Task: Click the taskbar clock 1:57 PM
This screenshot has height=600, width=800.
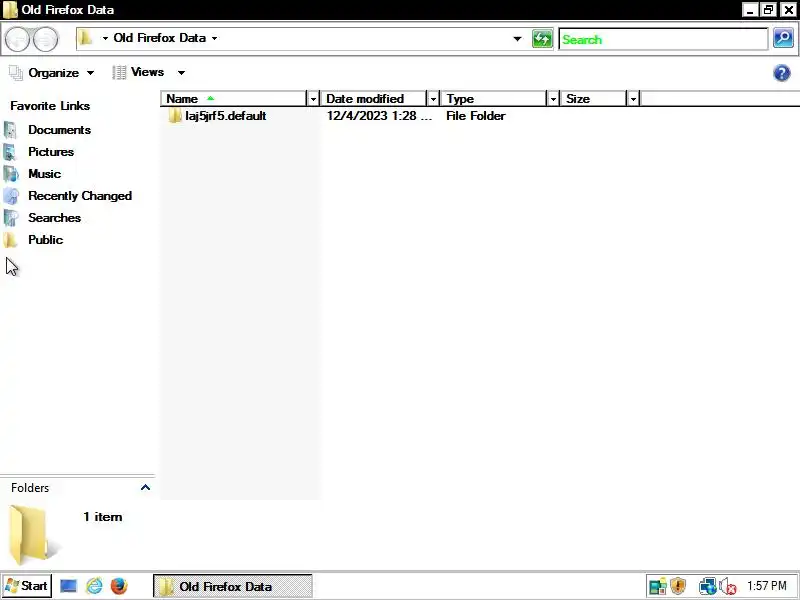Action: 767,586
